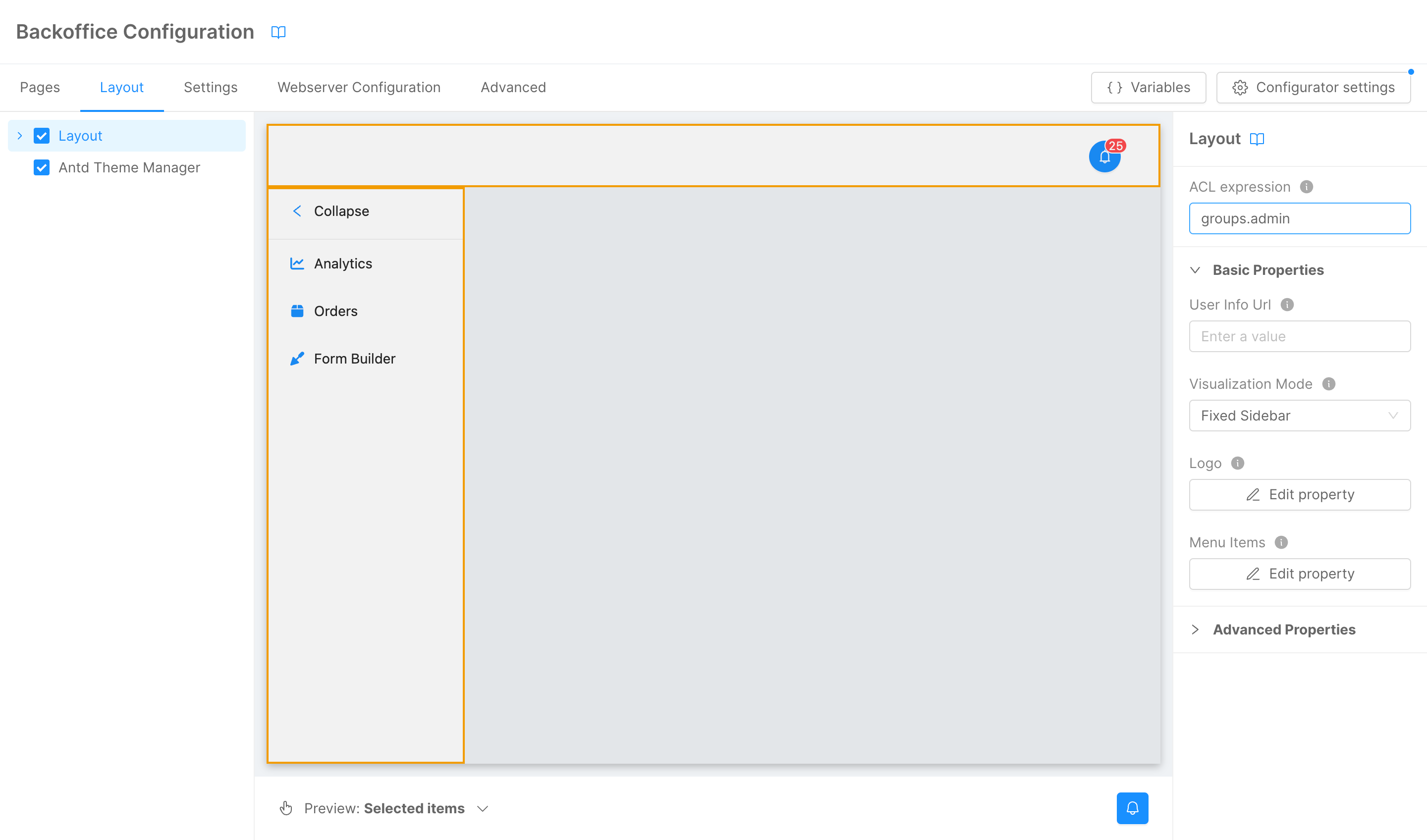Click the blue bell button in preview footer
1427x840 pixels.
click(1132, 808)
